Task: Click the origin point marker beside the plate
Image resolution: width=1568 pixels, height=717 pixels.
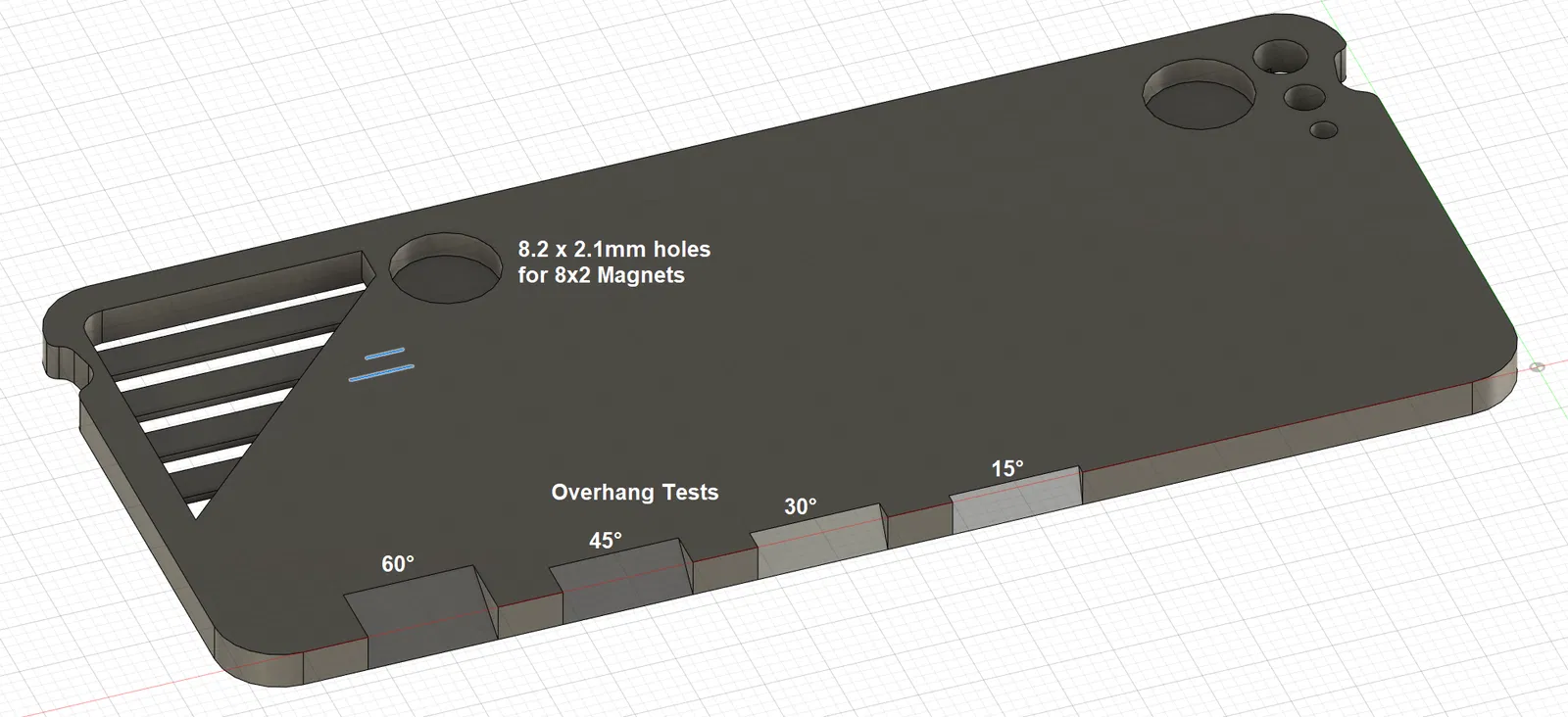Action: (x=1538, y=367)
